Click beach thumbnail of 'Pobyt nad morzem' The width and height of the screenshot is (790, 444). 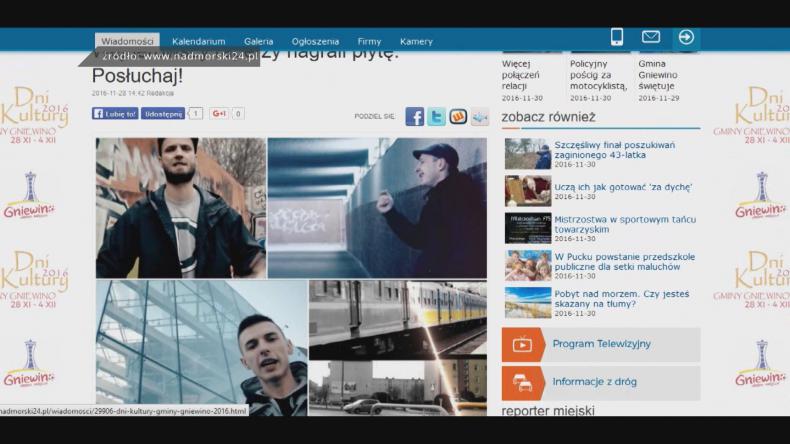pyautogui.click(x=528, y=303)
